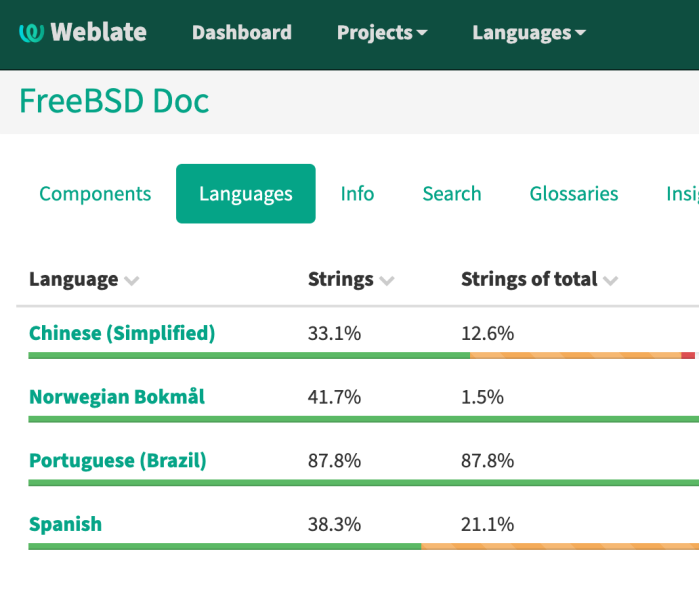Open the FreeBSD Doc project link
This screenshot has width=699, height=600.
click(x=114, y=101)
